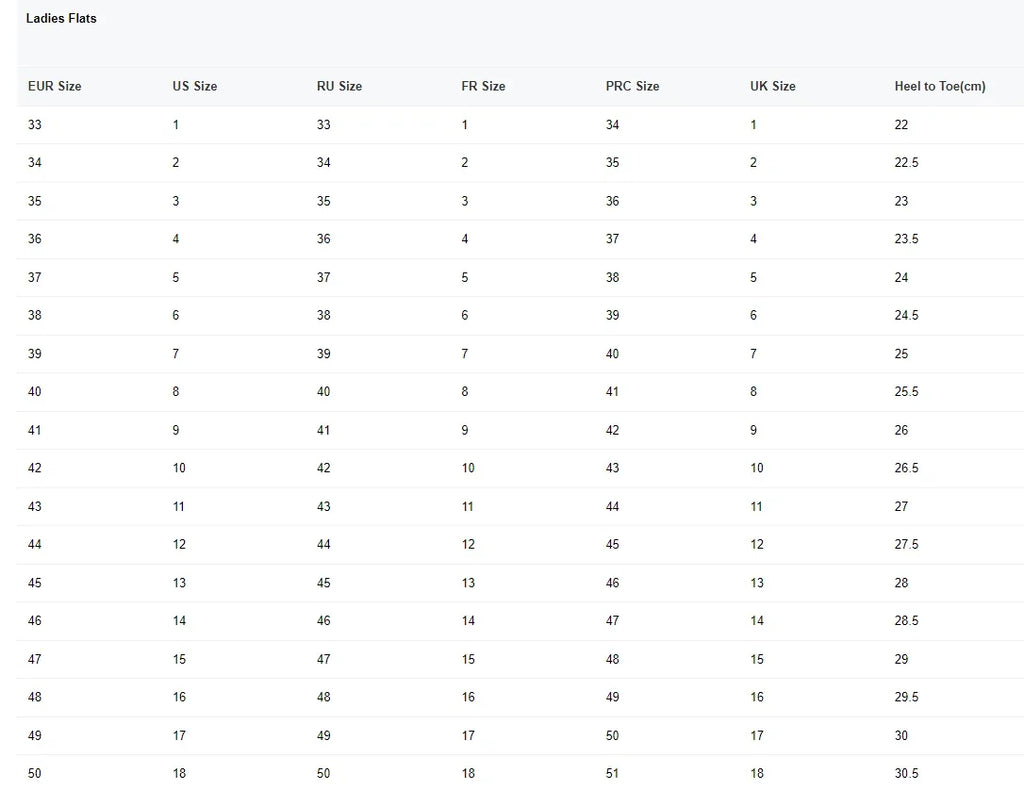Screen dimensions: 1024x790
Task: Click the 22.5 heel to toe value
Action: [906, 163]
